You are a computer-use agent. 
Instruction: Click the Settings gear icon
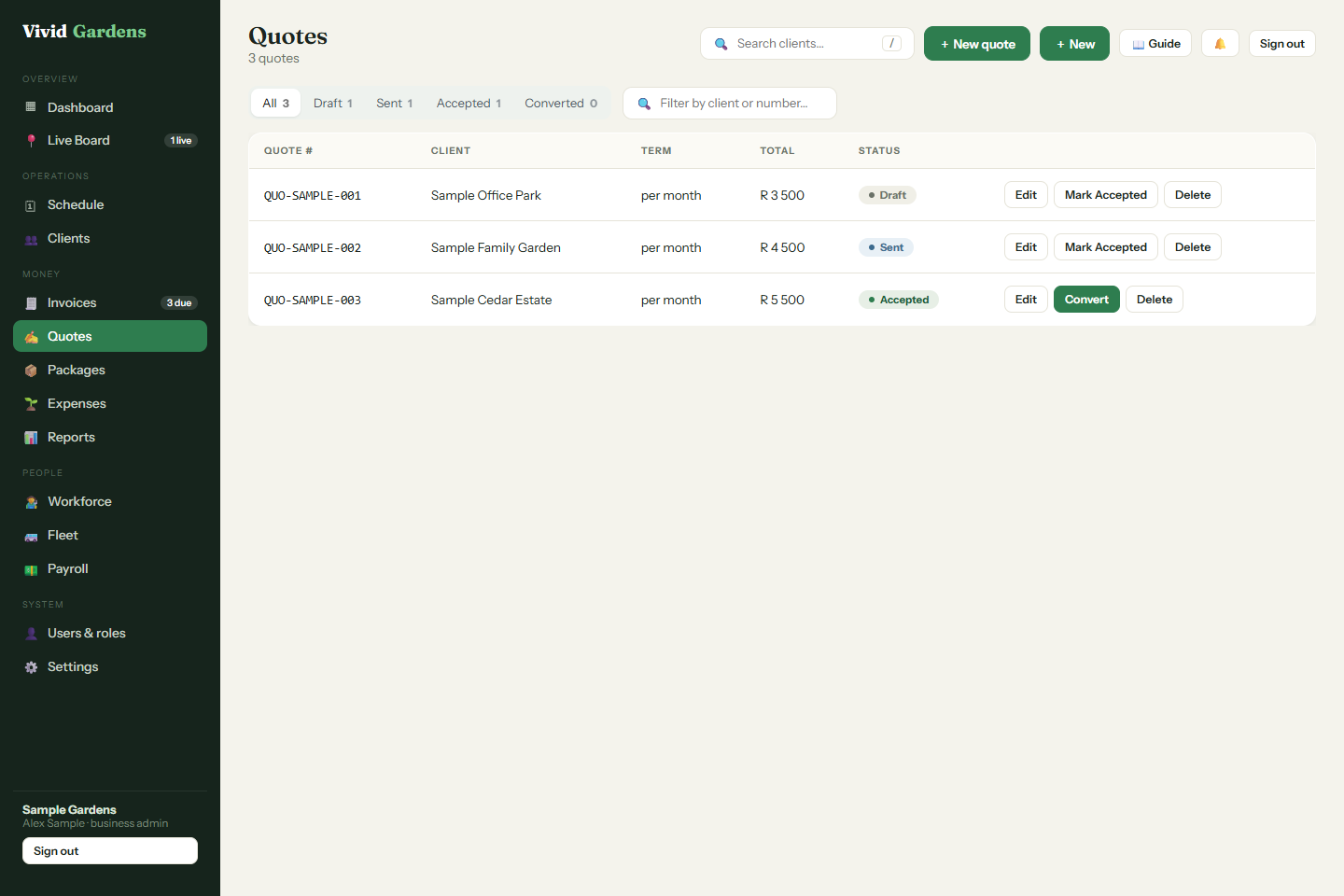31,667
